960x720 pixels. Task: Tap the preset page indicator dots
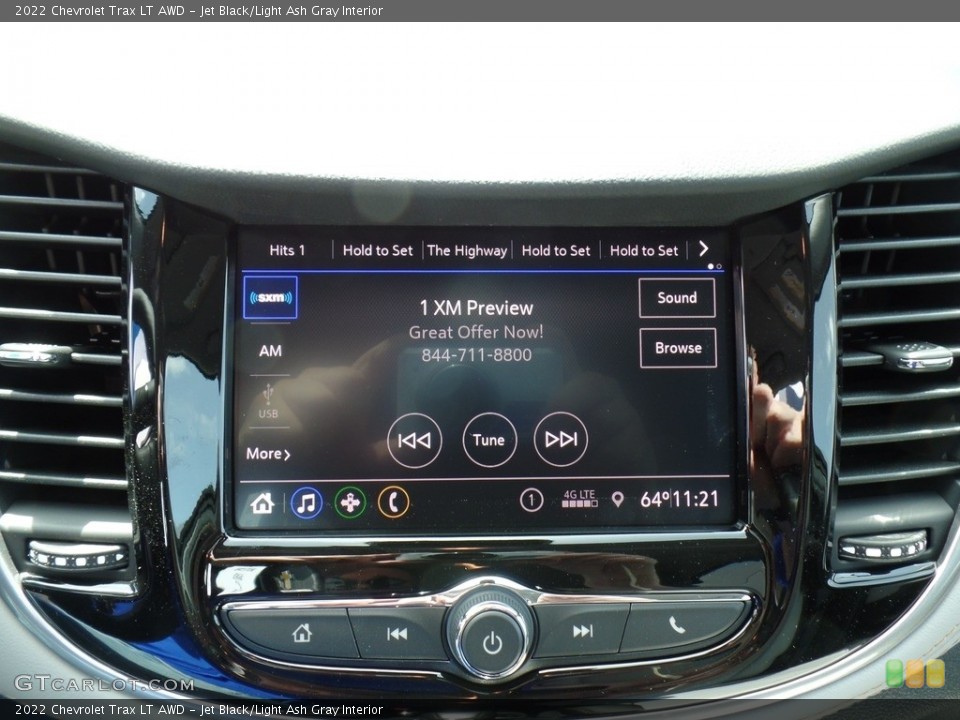[714, 266]
